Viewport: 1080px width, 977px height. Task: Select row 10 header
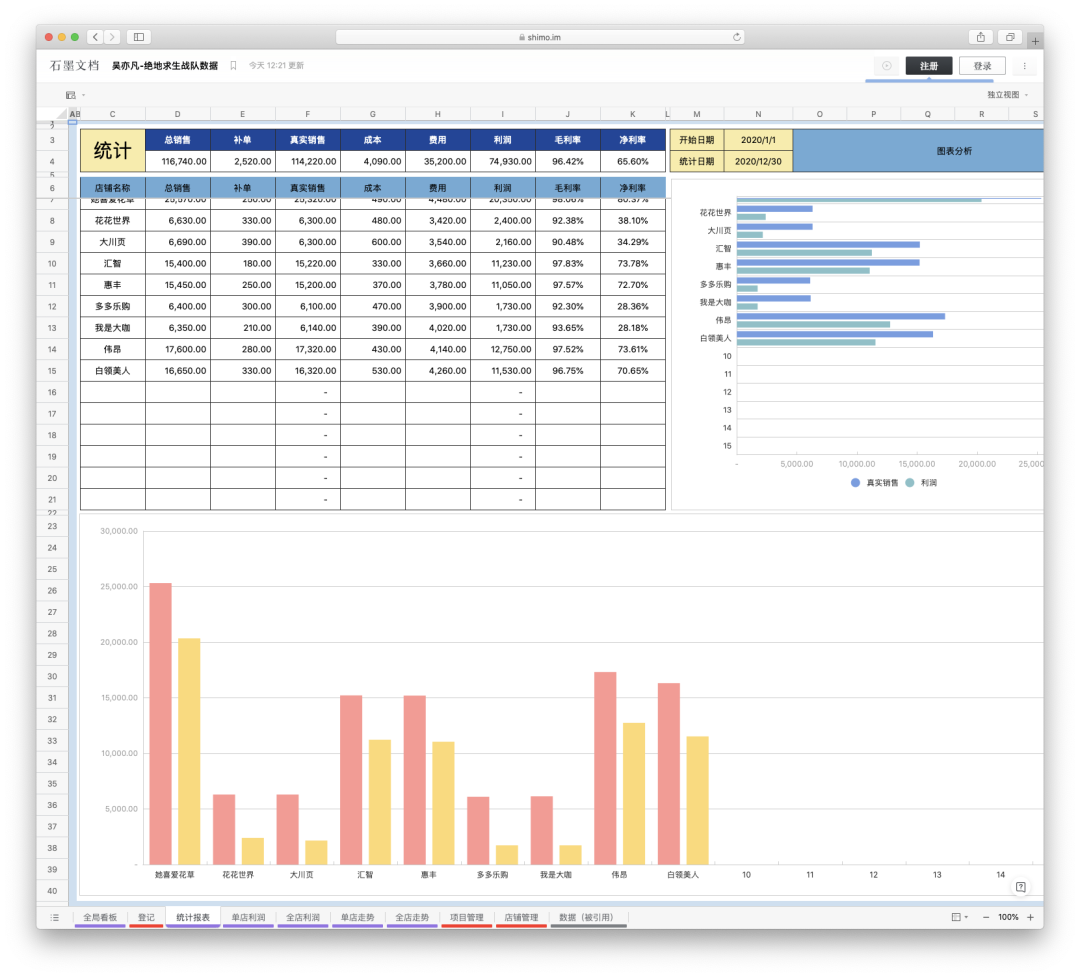click(52, 263)
